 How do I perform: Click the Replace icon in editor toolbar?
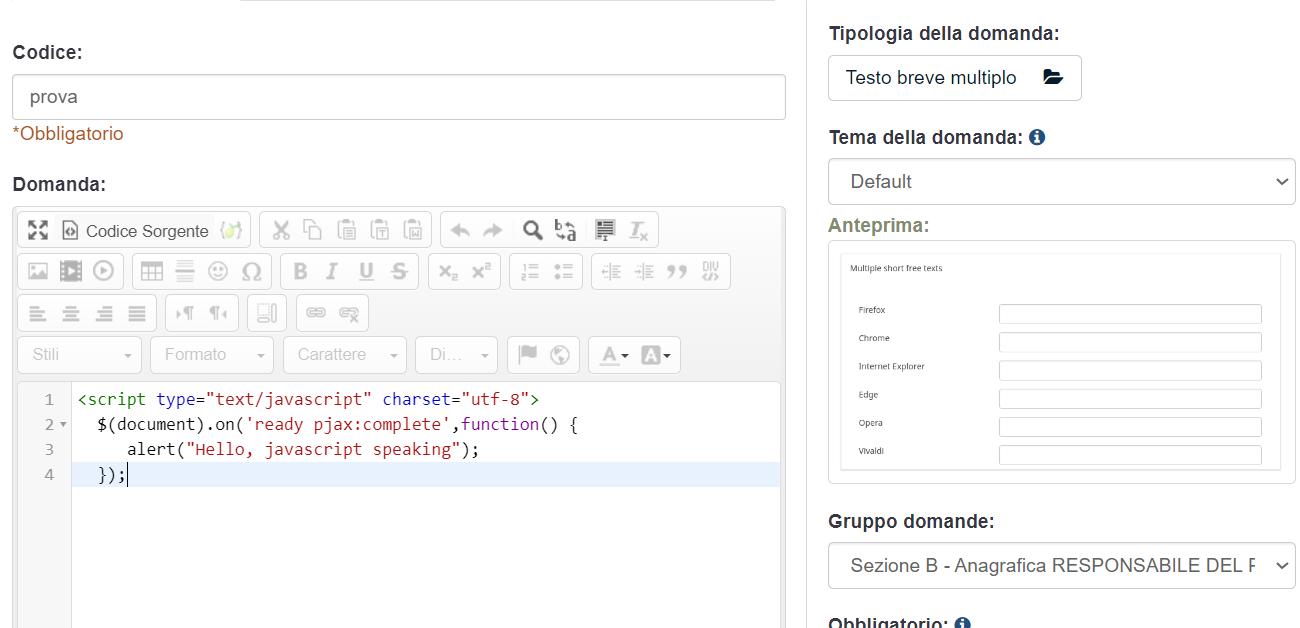click(566, 230)
